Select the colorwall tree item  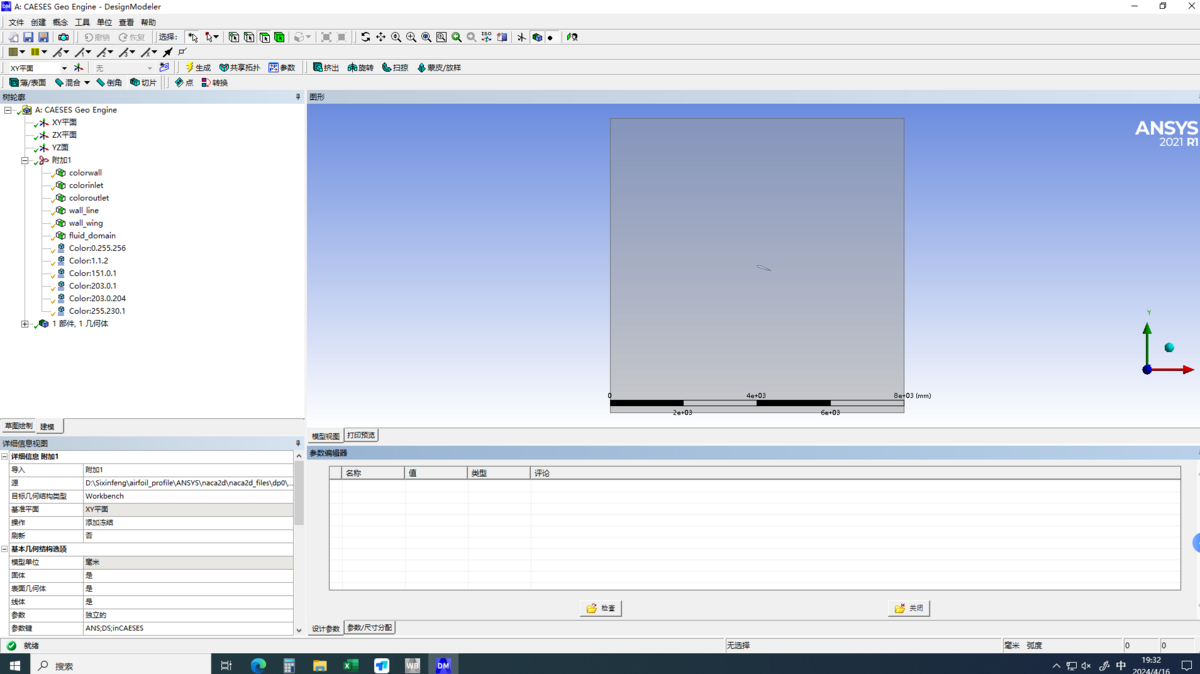tap(85, 173)
